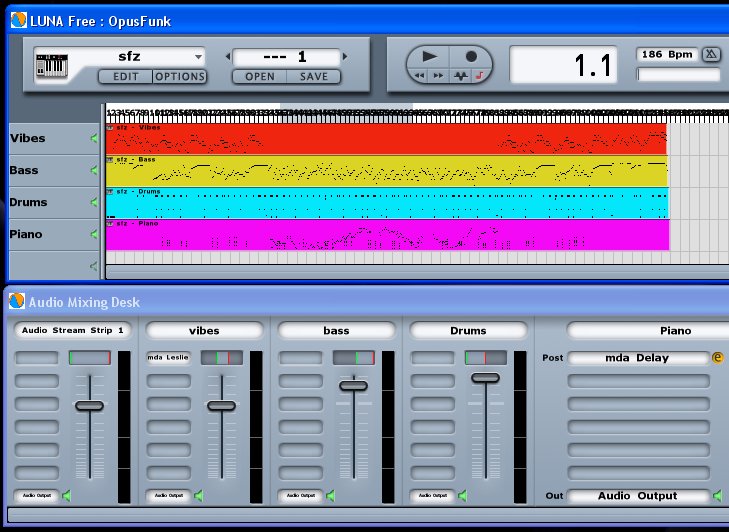This screenshot has width=729, height=532.
Task: Click the OPTIONS button
Action: click(180, 77)
